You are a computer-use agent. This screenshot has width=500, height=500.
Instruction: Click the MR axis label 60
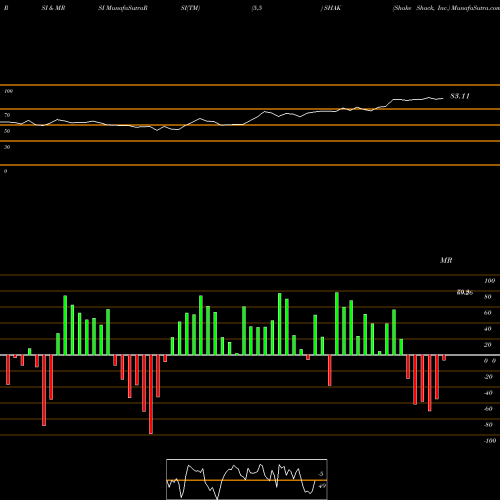click(x=488, y=313)
